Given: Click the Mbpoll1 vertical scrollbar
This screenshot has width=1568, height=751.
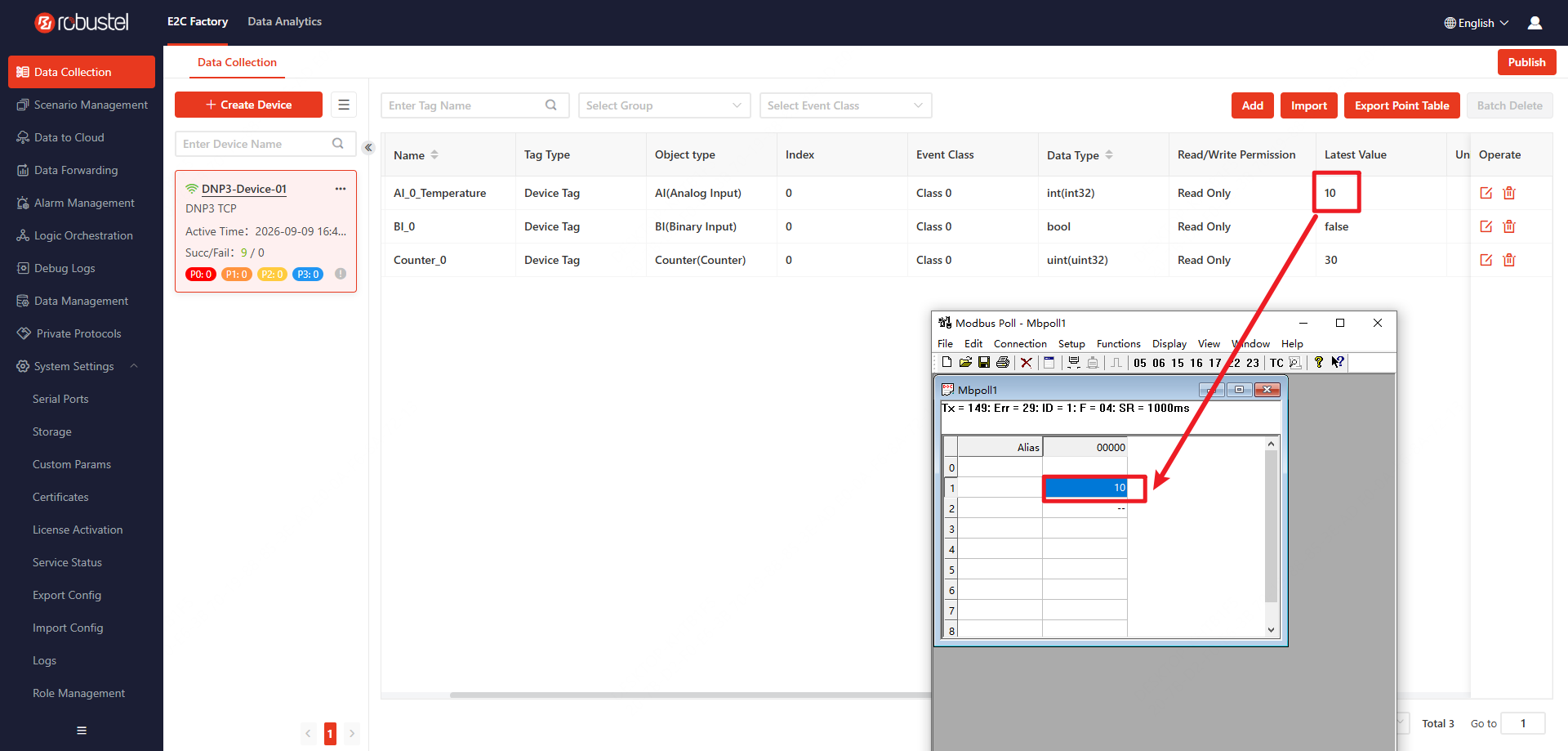Looking at the screenshot, I should pos(1271,536).
